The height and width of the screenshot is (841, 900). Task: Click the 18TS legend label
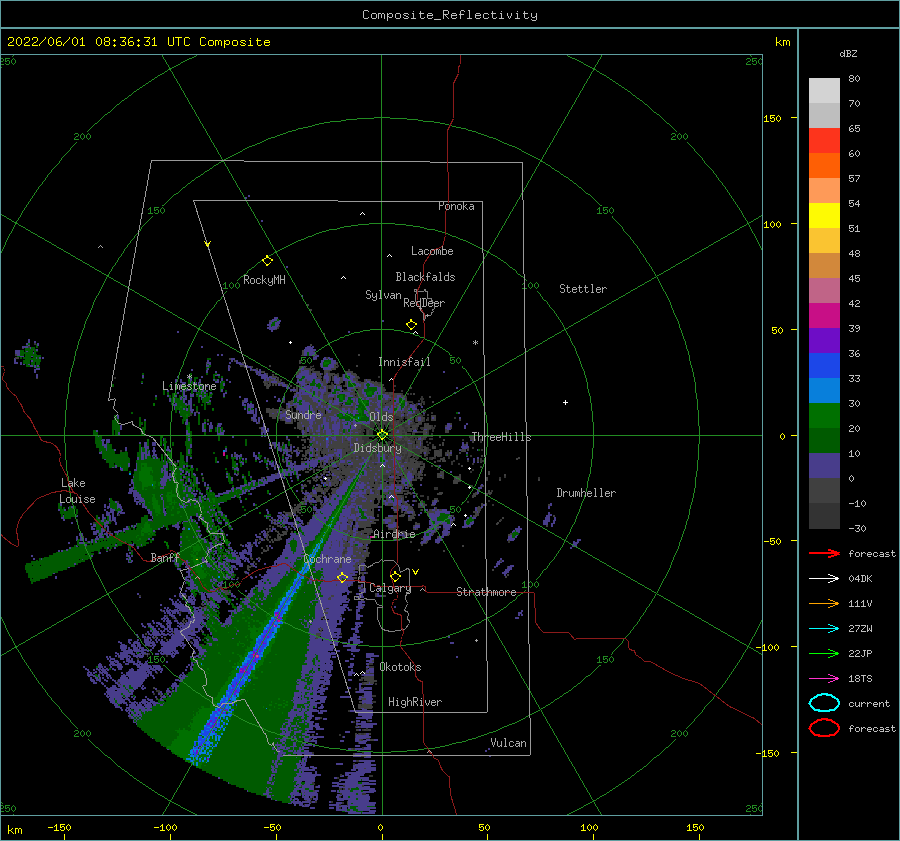(860, 679)
